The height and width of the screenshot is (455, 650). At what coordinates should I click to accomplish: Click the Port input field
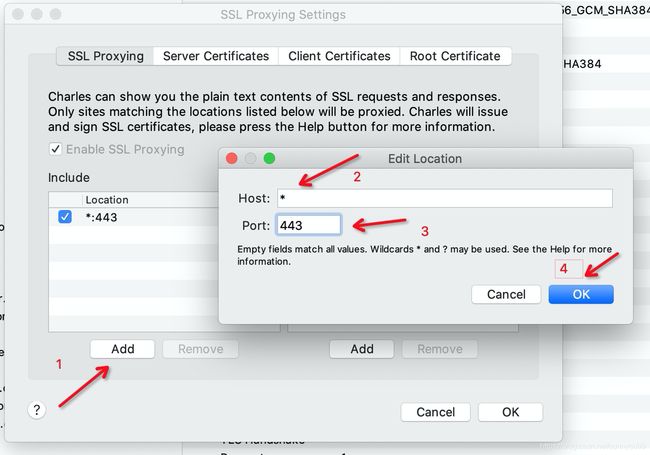(x=308, y=225)
